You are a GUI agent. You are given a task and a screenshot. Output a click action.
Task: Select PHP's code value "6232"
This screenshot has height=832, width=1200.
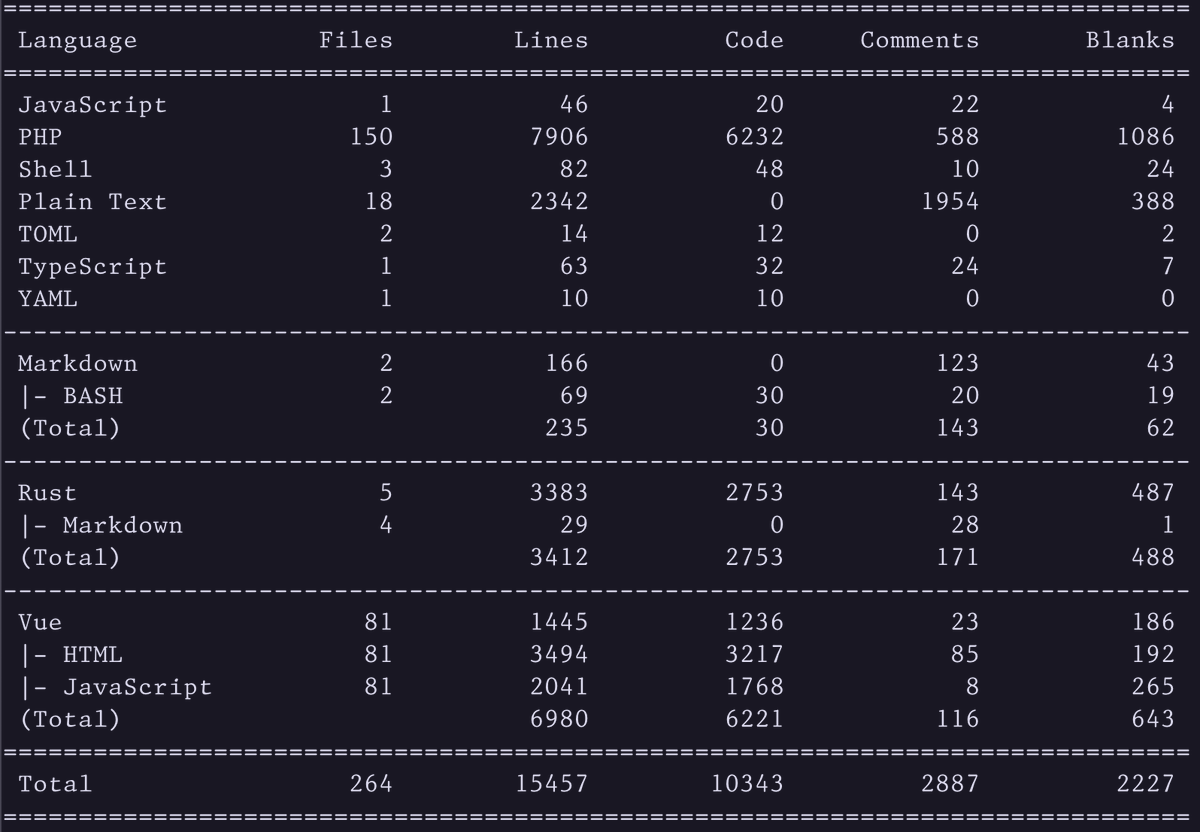(x=754, y=137)
